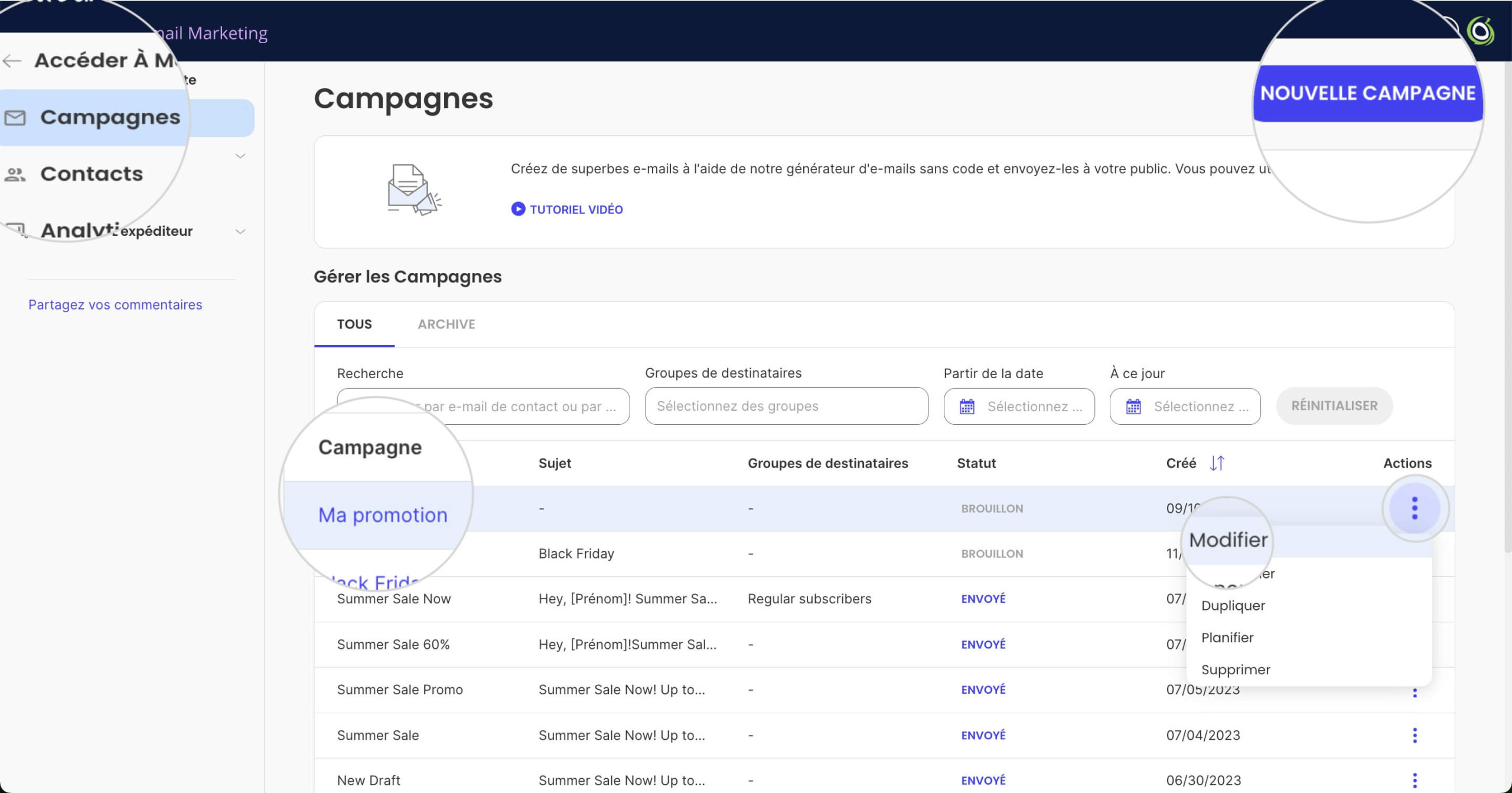Open the Partir de la date picker
This screenshot has height=793, width=1512.
point(1019,407)
